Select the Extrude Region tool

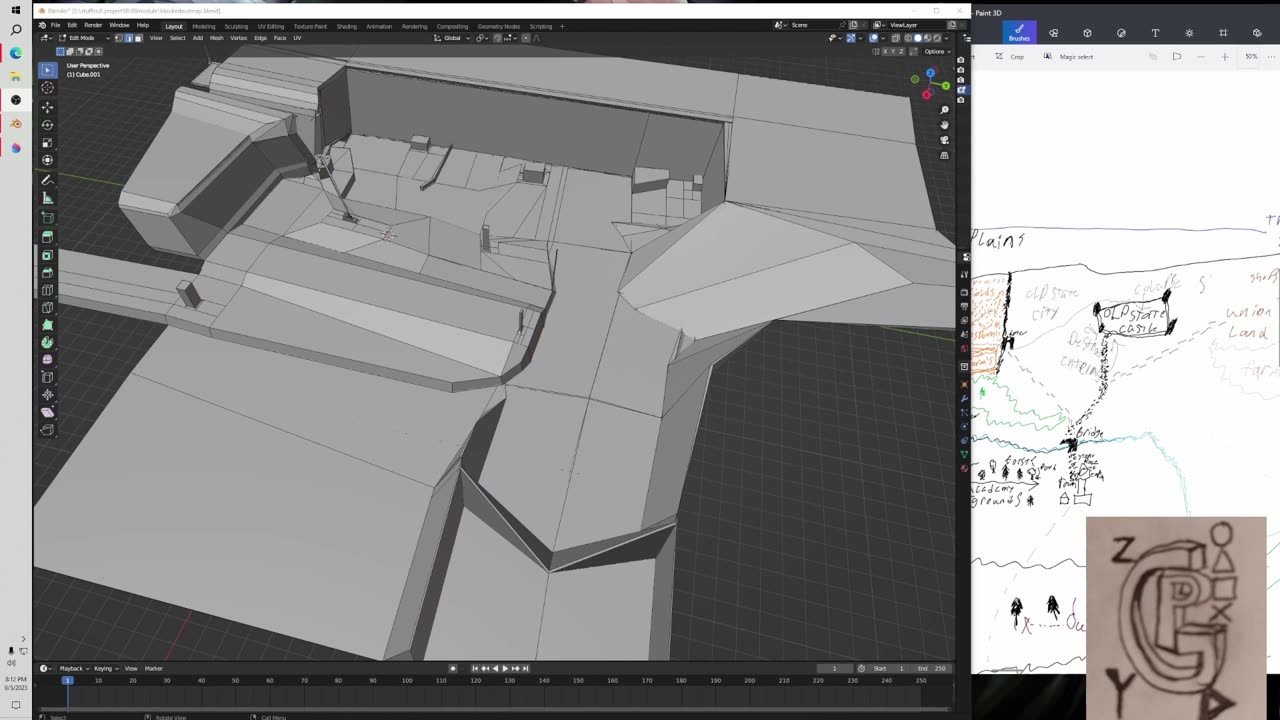[47, 237]
